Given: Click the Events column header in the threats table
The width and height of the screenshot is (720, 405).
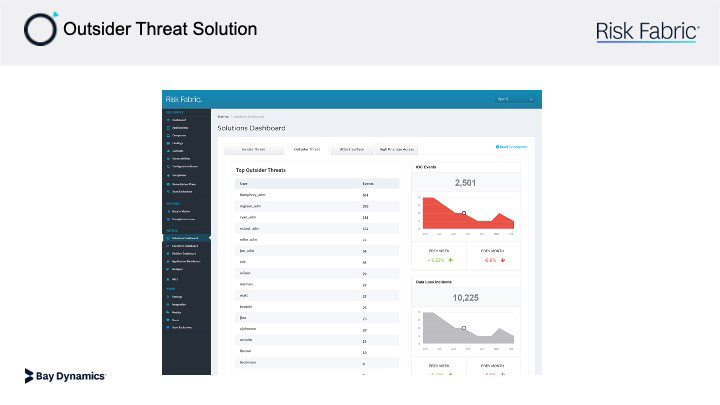Looking at the screenshot, I should pos(368,184).
